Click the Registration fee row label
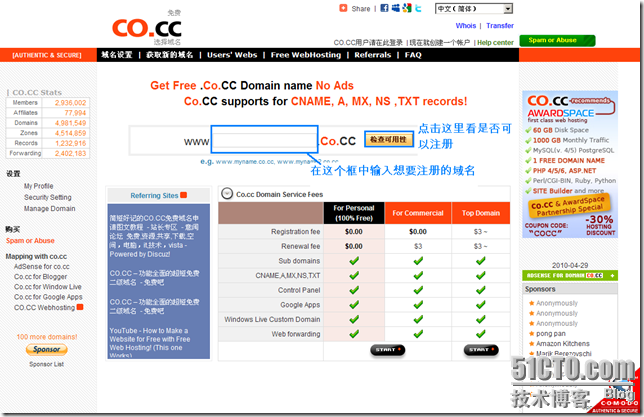This screenshot has height=417, width=644. [295, 232]
